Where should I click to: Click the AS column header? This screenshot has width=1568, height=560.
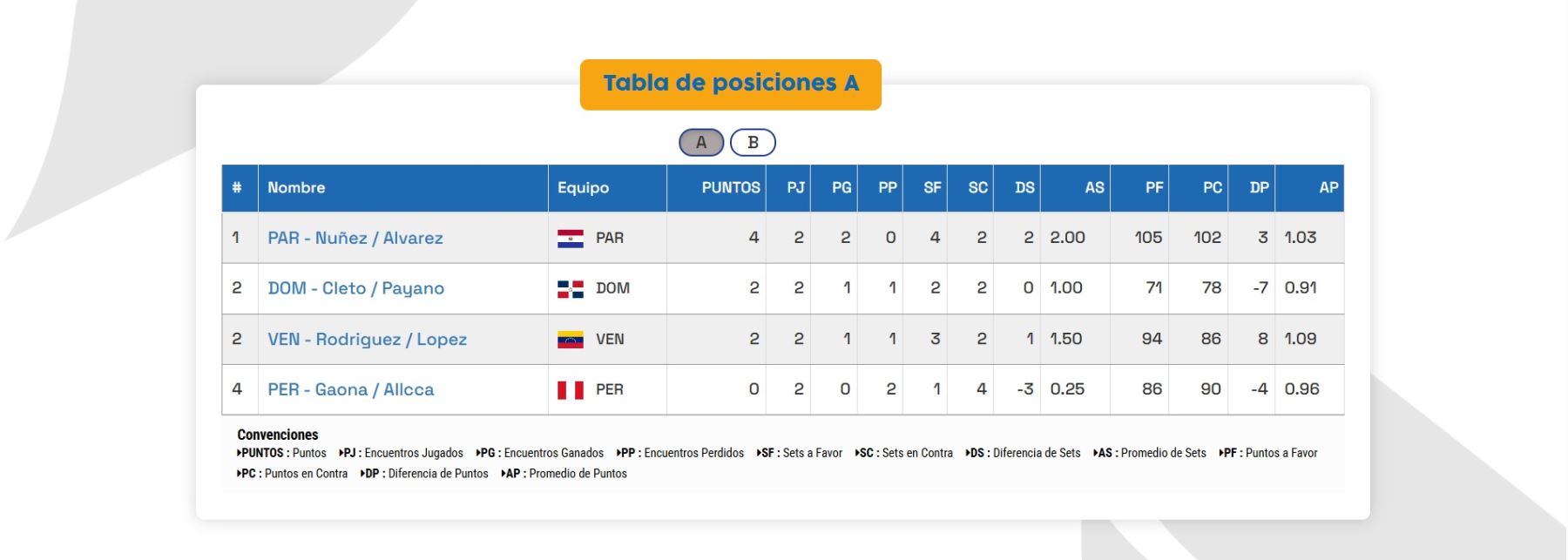pos(1094,188)
